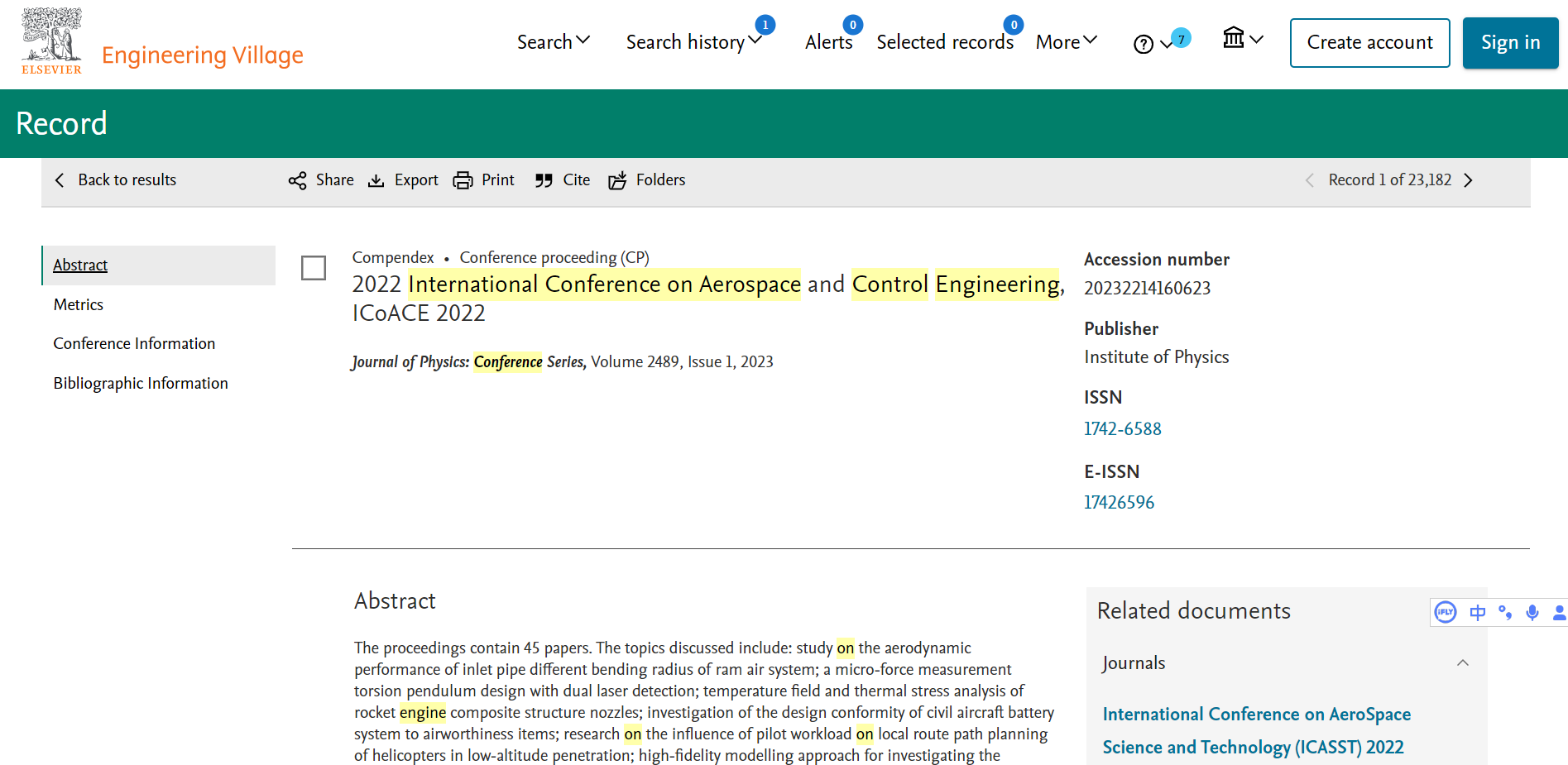Go to the previous record arrow

pos(1310,180)
